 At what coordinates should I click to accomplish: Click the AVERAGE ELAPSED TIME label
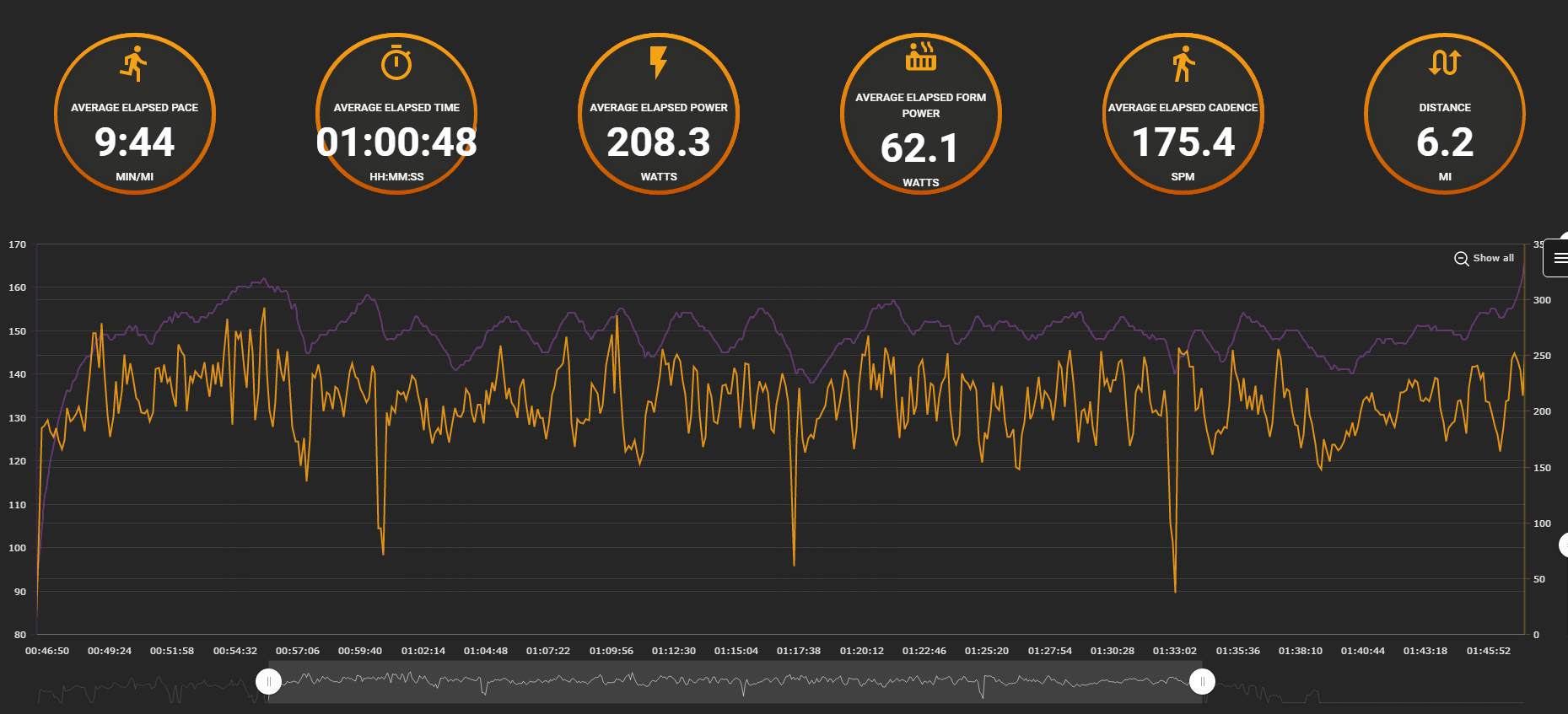(x=396, y=108)
